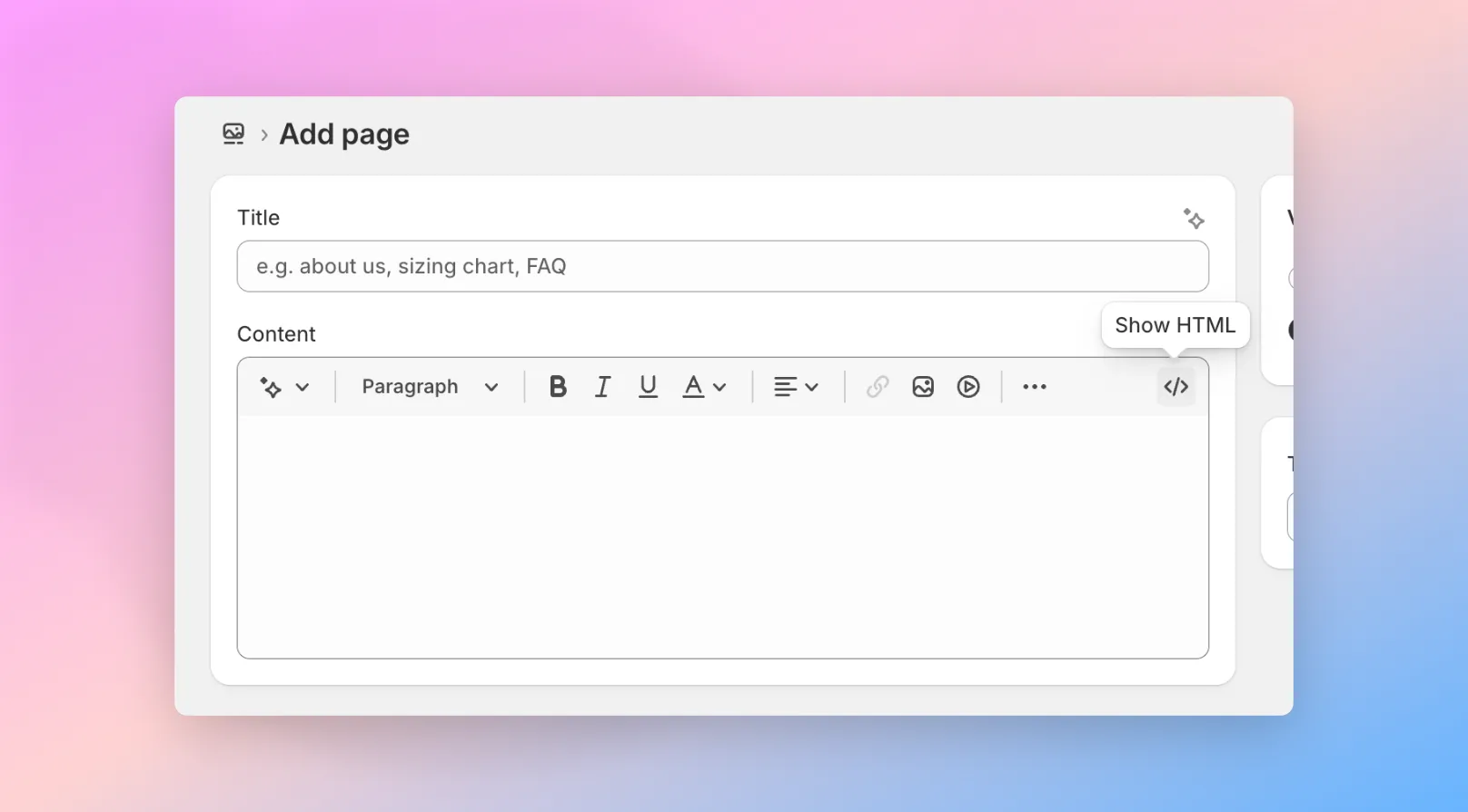Toggle underline formatting
Screen dimensions: 1468x812
click(x=648, y=387)
